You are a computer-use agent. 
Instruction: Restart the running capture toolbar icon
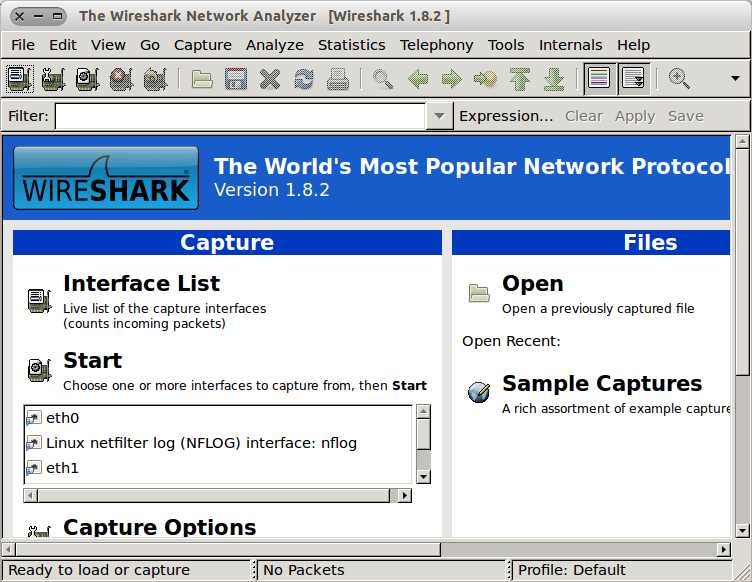[x=155, y=79]
